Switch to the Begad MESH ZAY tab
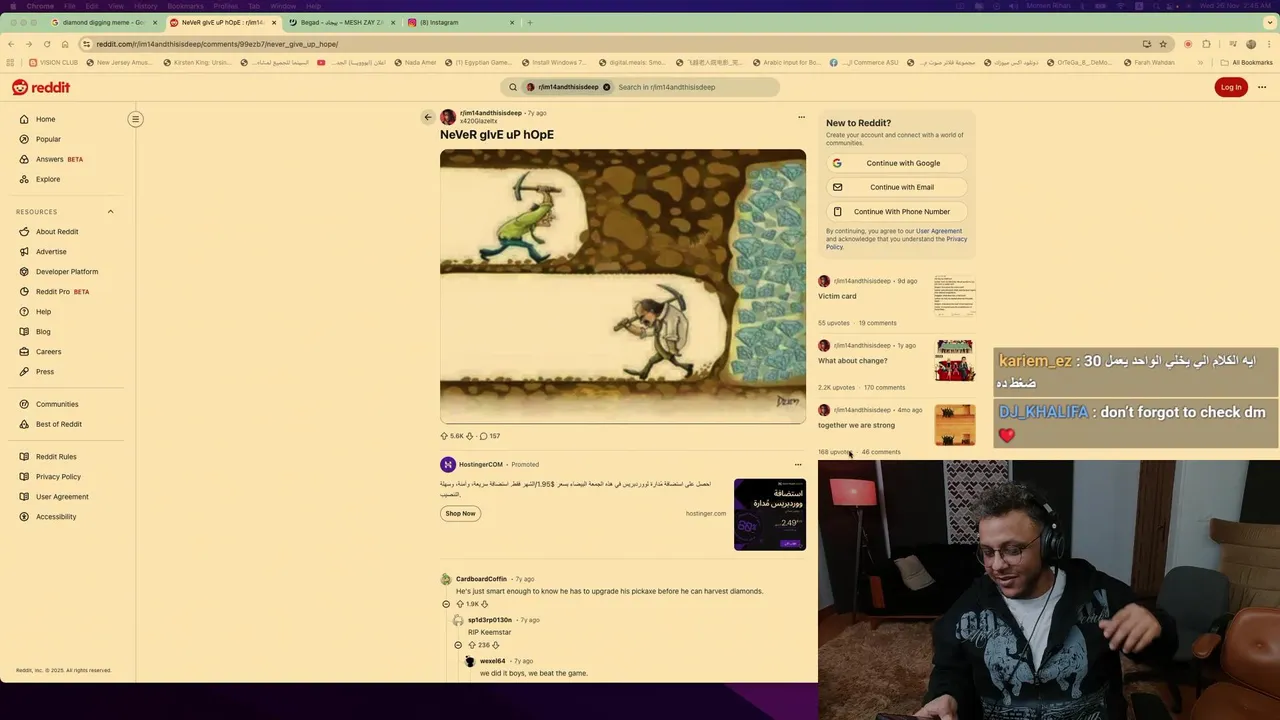 [342, 22]
